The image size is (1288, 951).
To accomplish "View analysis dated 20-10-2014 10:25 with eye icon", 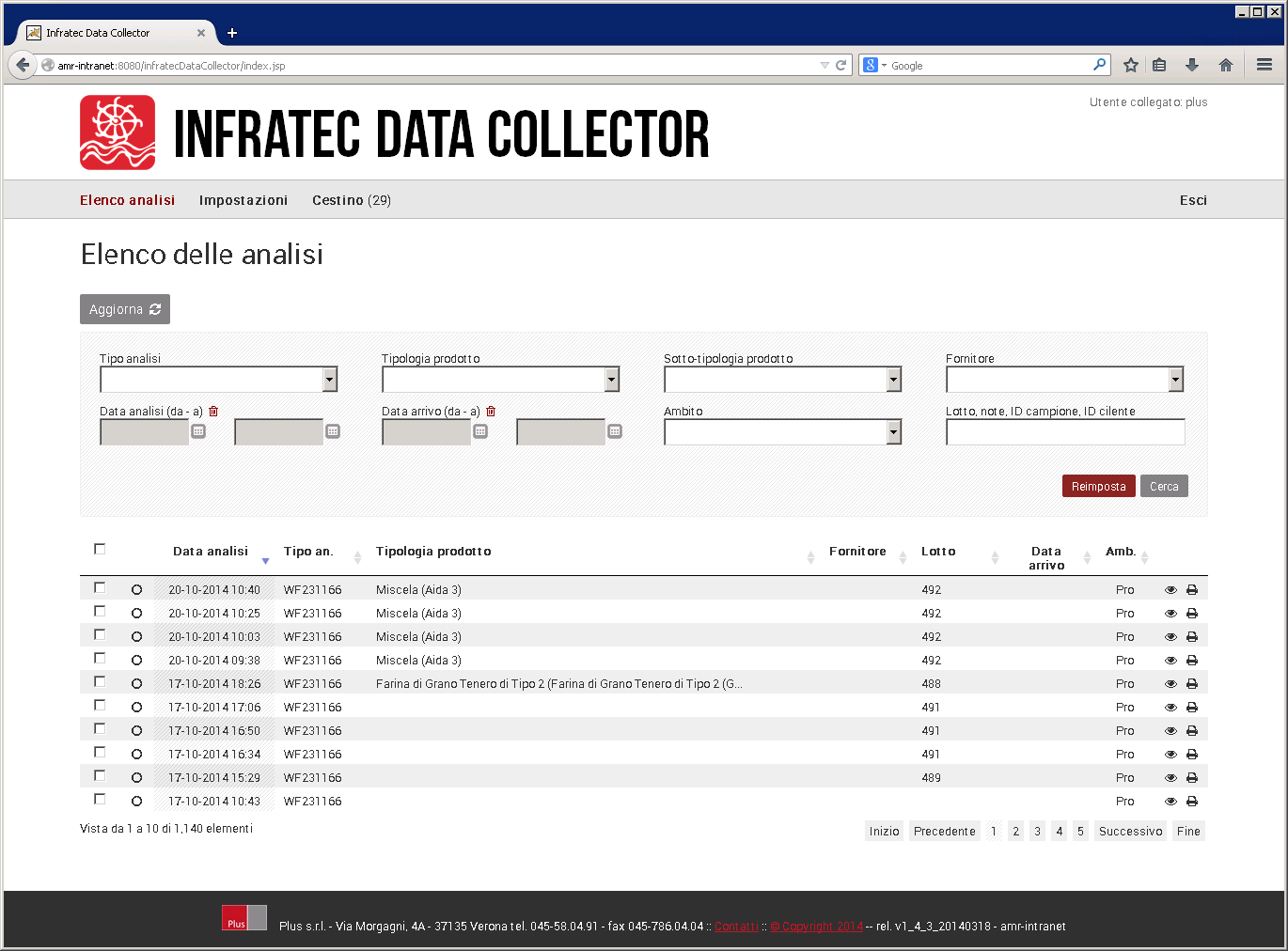I will 1170,614.
